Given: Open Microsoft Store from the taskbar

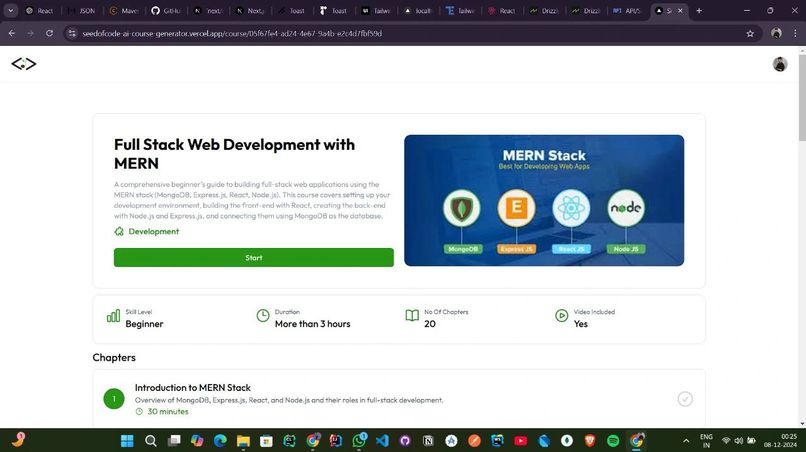Looking at the screenshot, I should click(x=266, y=441).
